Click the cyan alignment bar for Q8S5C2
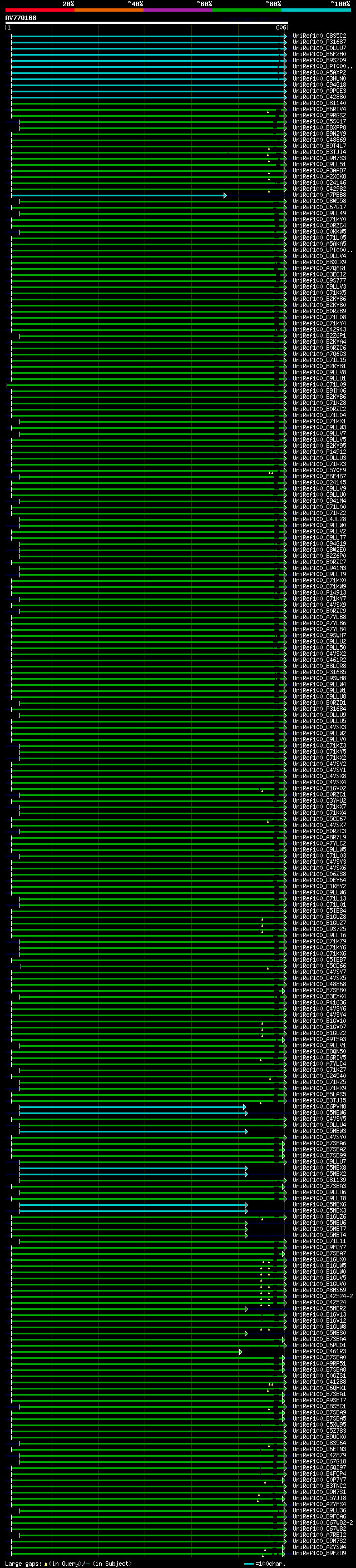This screenshot has height=1568, width=356. click(149, 37)
